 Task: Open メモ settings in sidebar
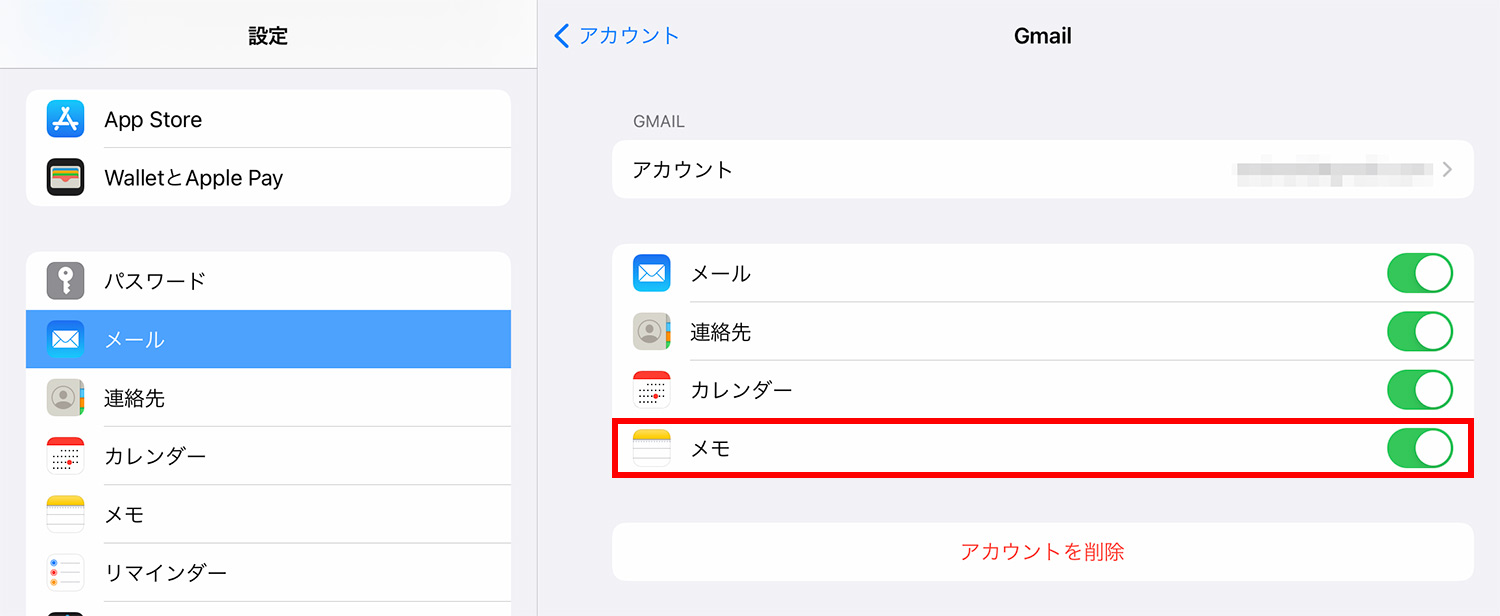(268, 514)
